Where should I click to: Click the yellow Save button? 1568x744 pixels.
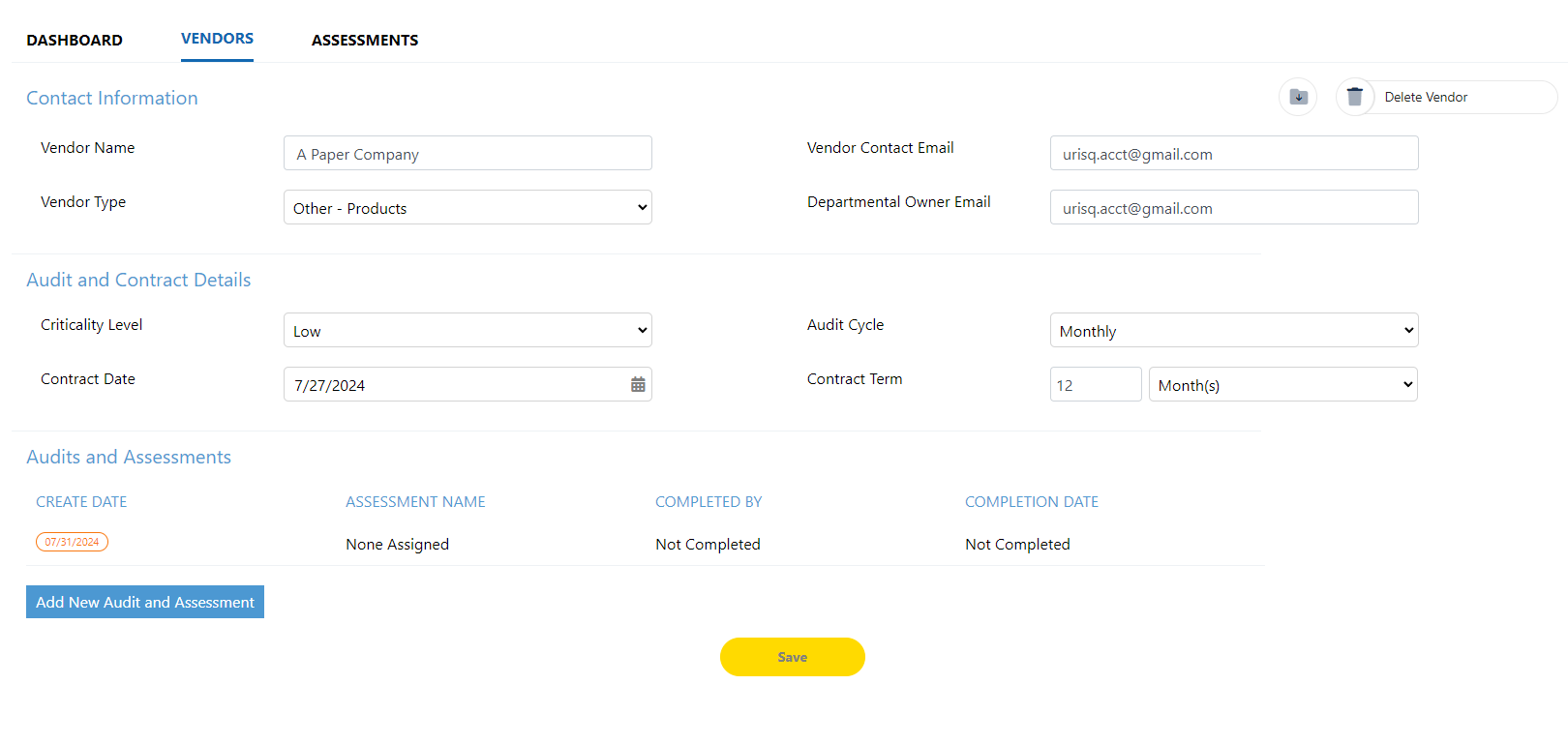point(793,657)
